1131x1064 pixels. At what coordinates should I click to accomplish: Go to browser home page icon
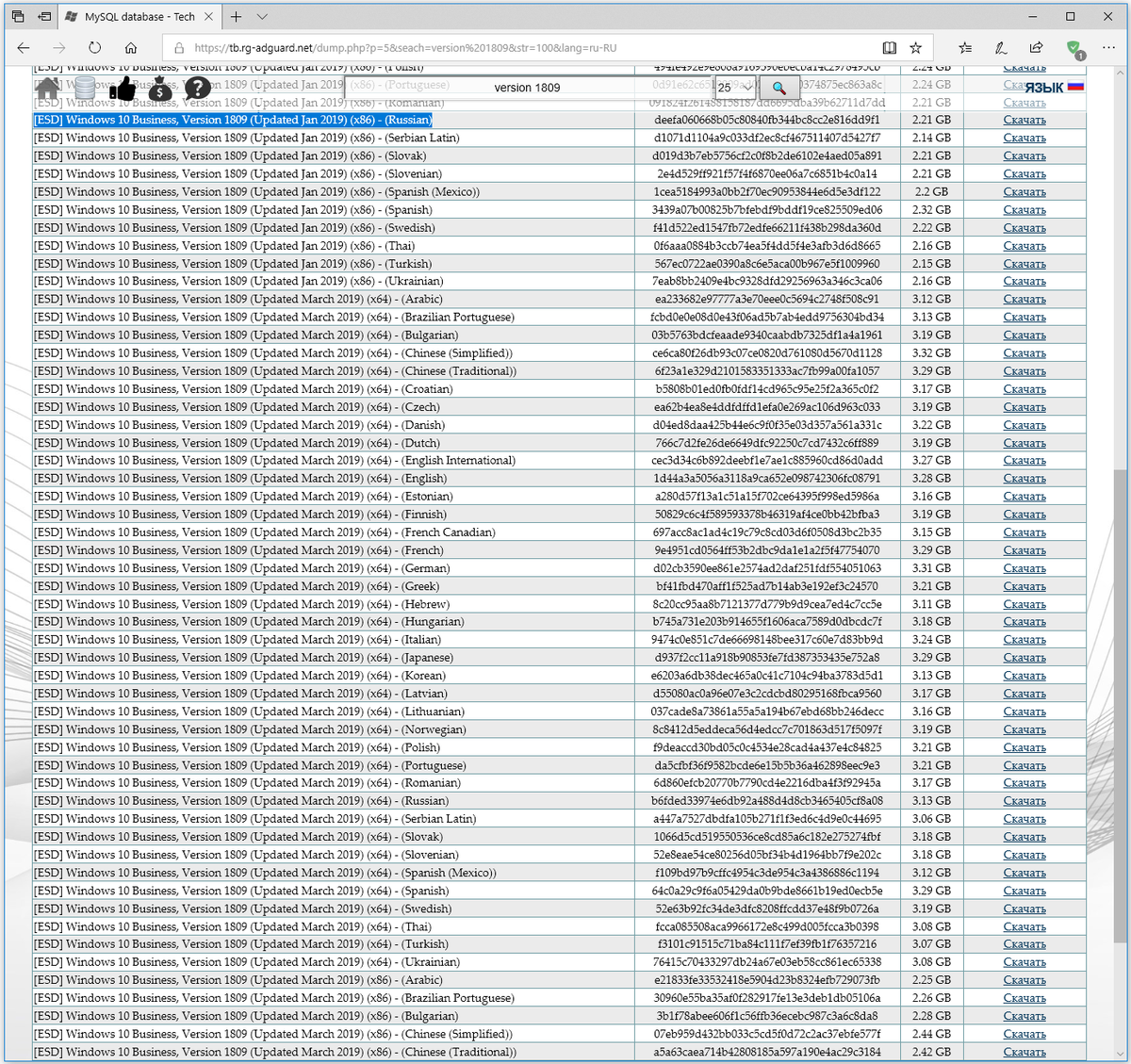(131, 47)
